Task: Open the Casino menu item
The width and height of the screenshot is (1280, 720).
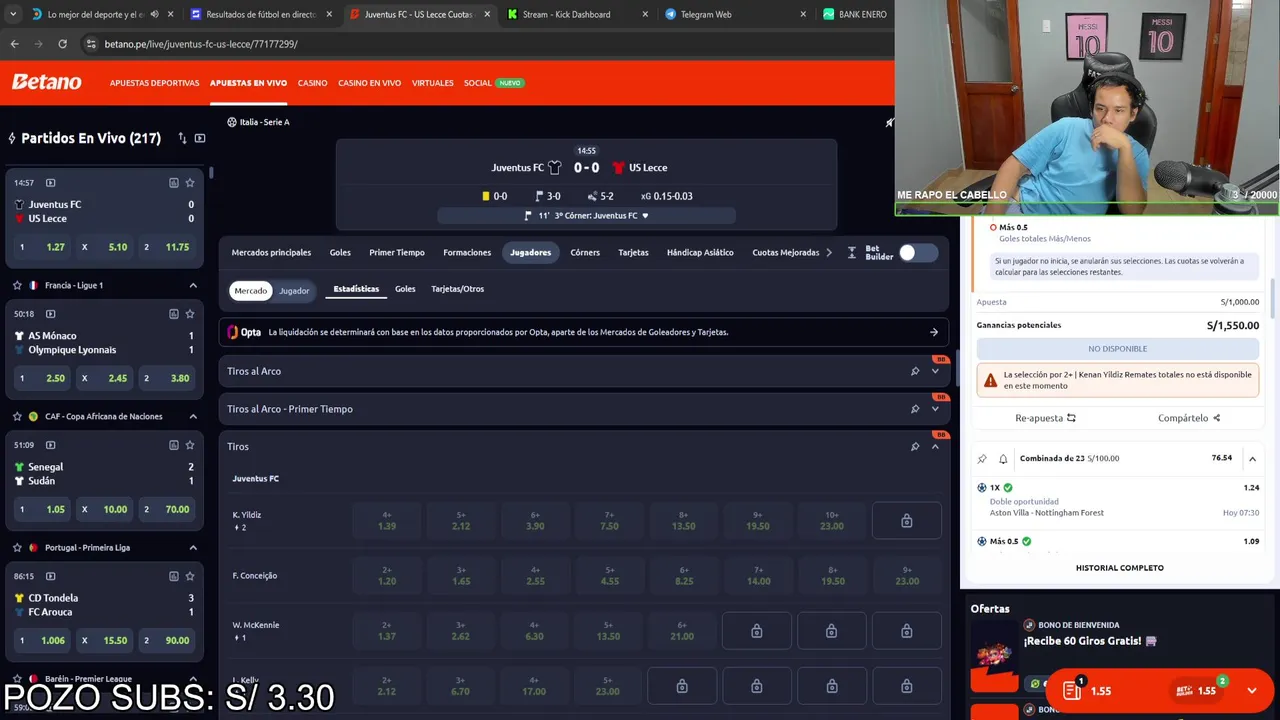Action: click(x=312, y=83)
